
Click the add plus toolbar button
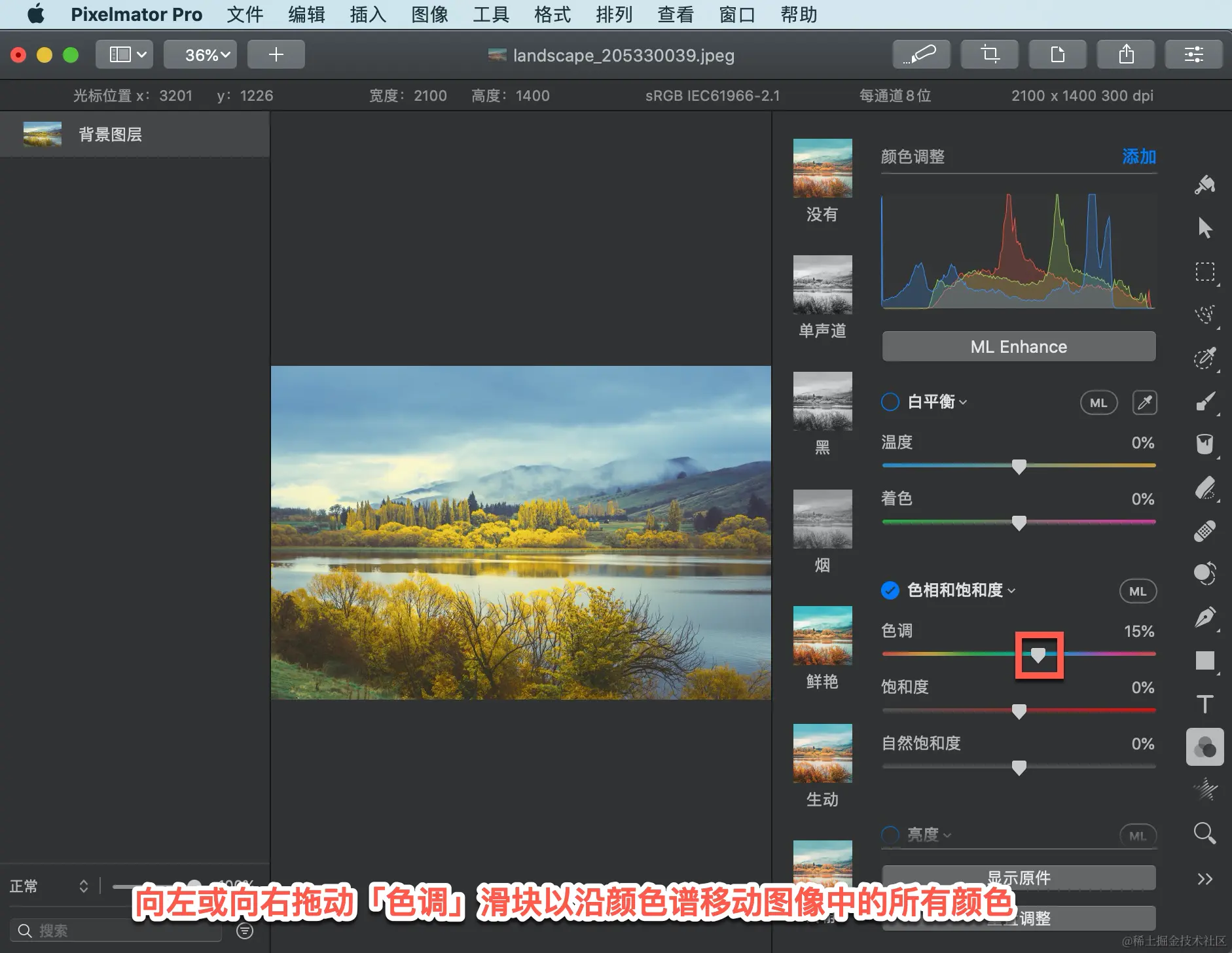point(276,54)
